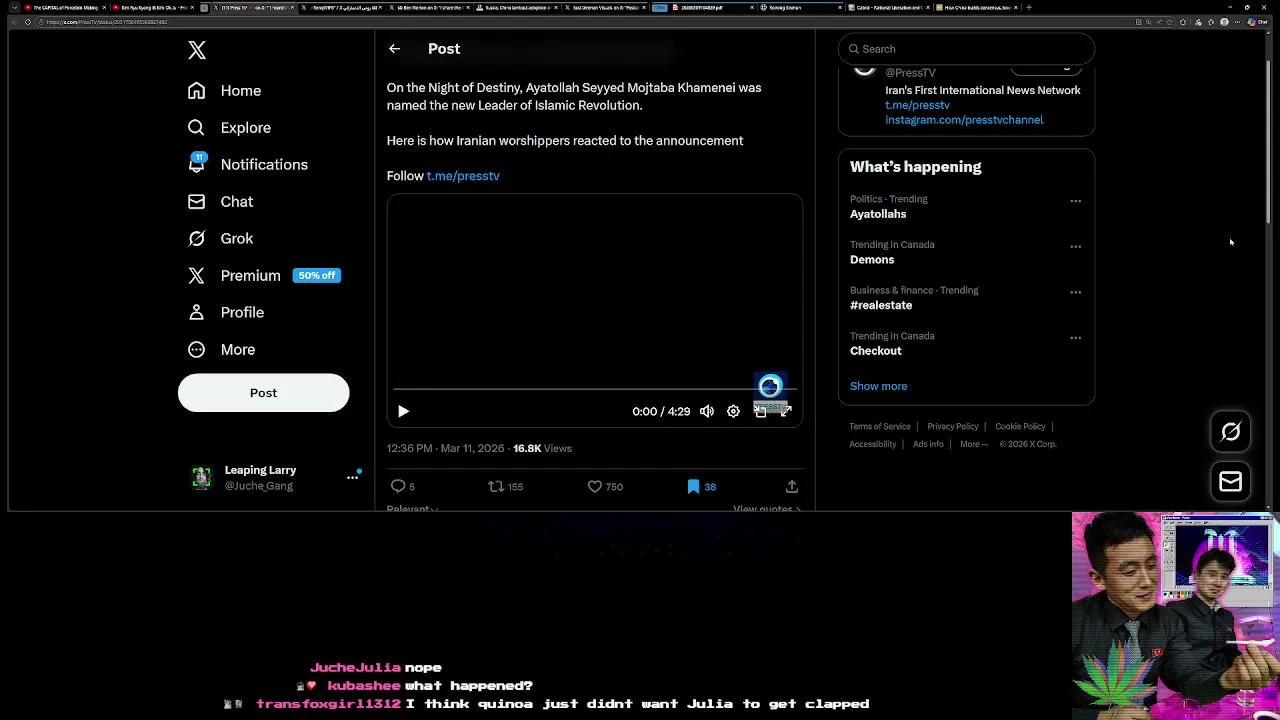Open Ayatollahs trending topic

pyautogui.click(x=878, y=214)
